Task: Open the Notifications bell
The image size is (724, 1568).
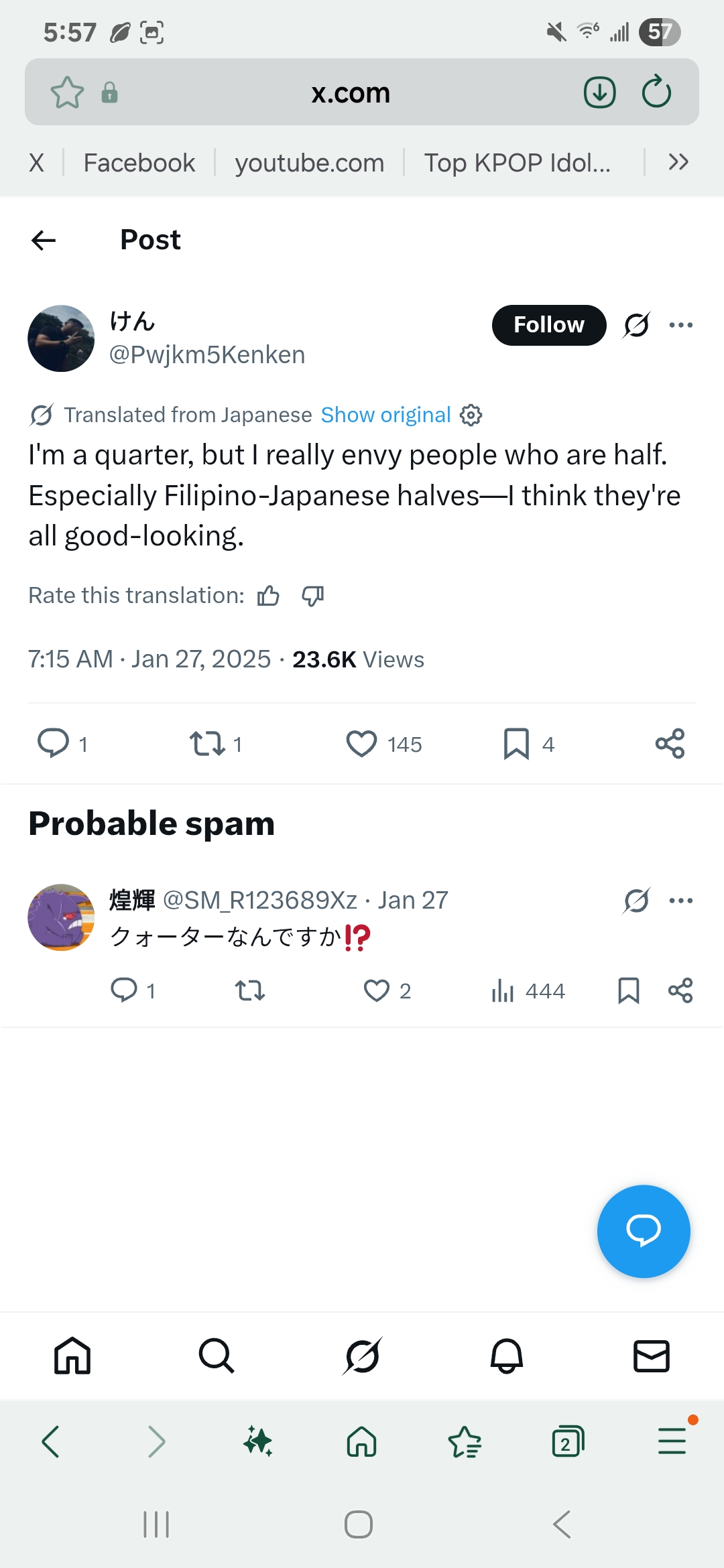Action: (506, 1357)
